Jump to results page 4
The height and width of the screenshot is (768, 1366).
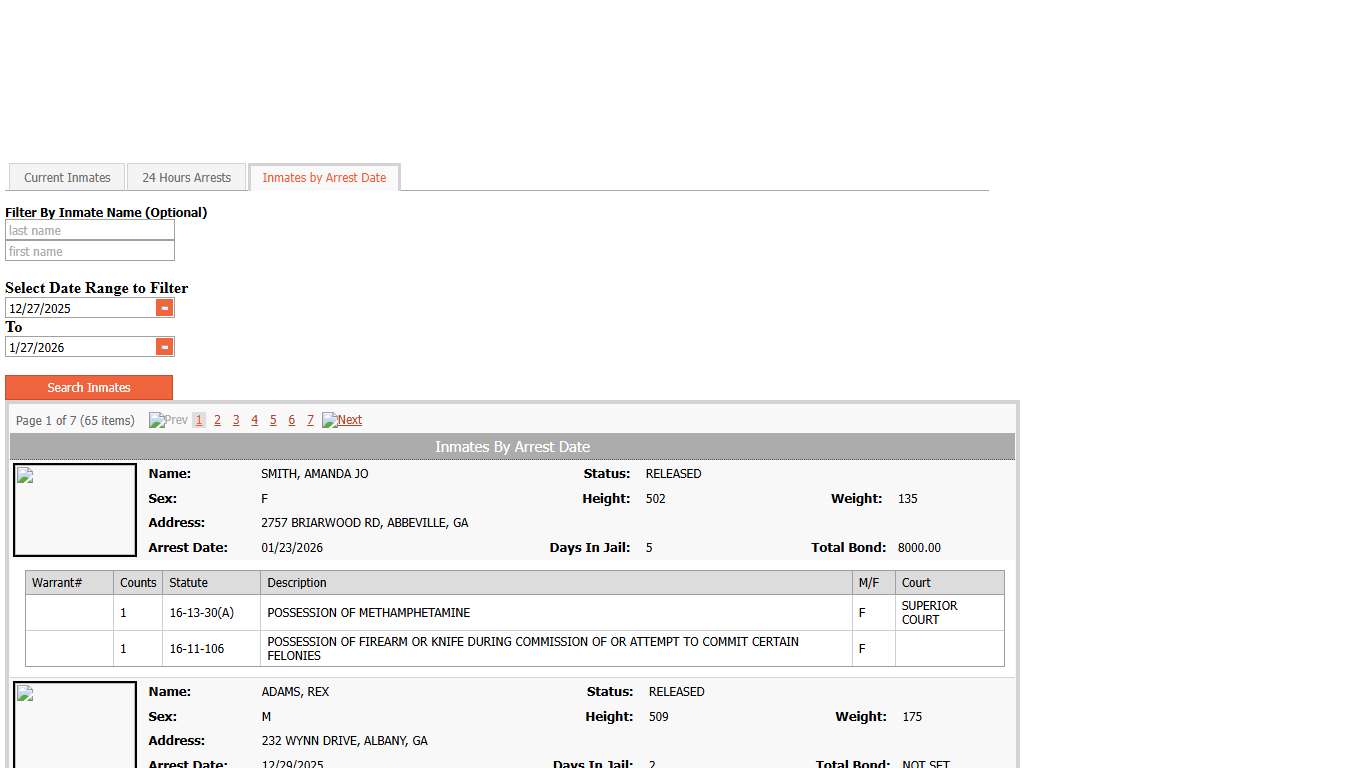coord(254,420)
